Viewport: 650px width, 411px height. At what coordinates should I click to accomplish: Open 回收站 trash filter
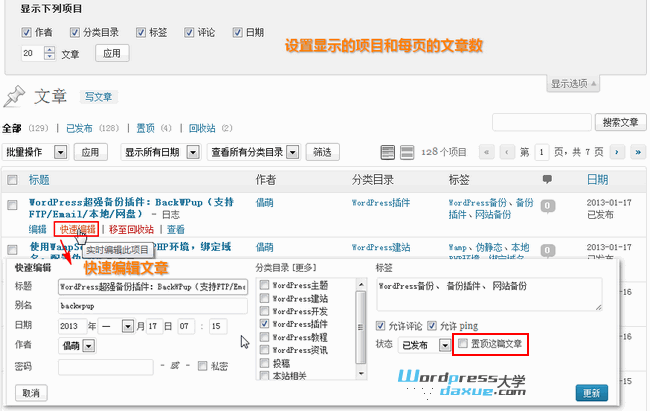[202, 128]
